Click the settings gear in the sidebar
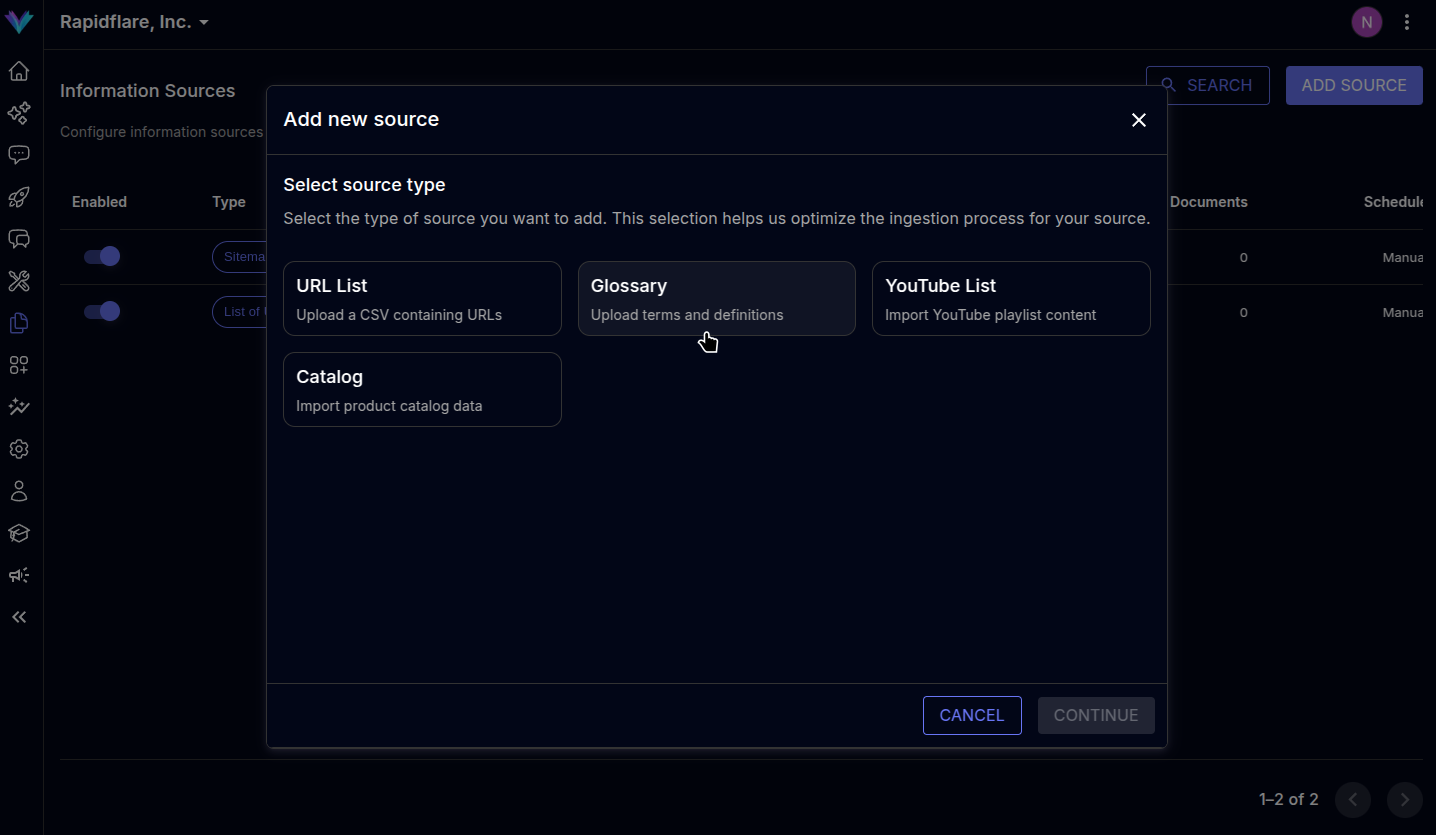 coord(18,449)
